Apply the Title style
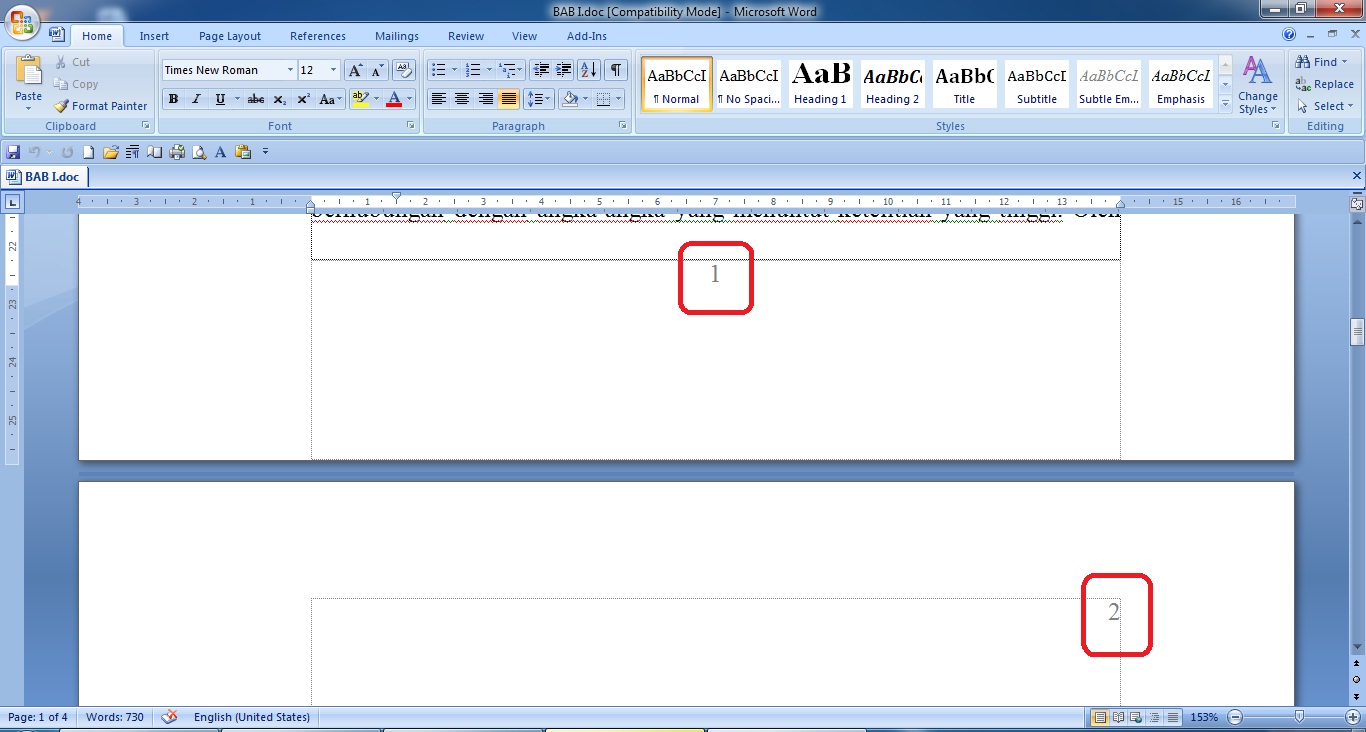The width and height of the screenshot is (1366, 732). [x=964, y=84]
